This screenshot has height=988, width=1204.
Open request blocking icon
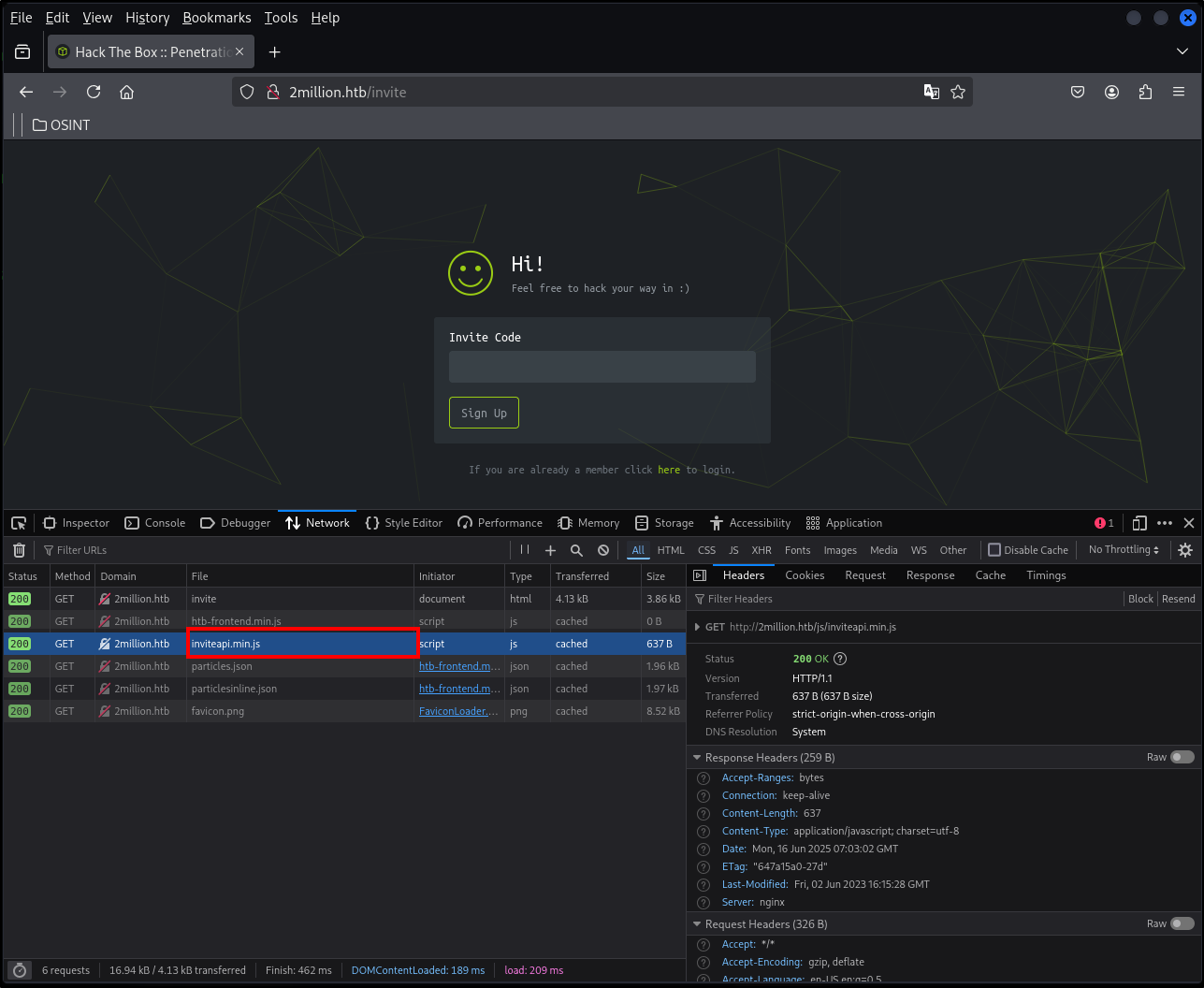tap(603, 550)
